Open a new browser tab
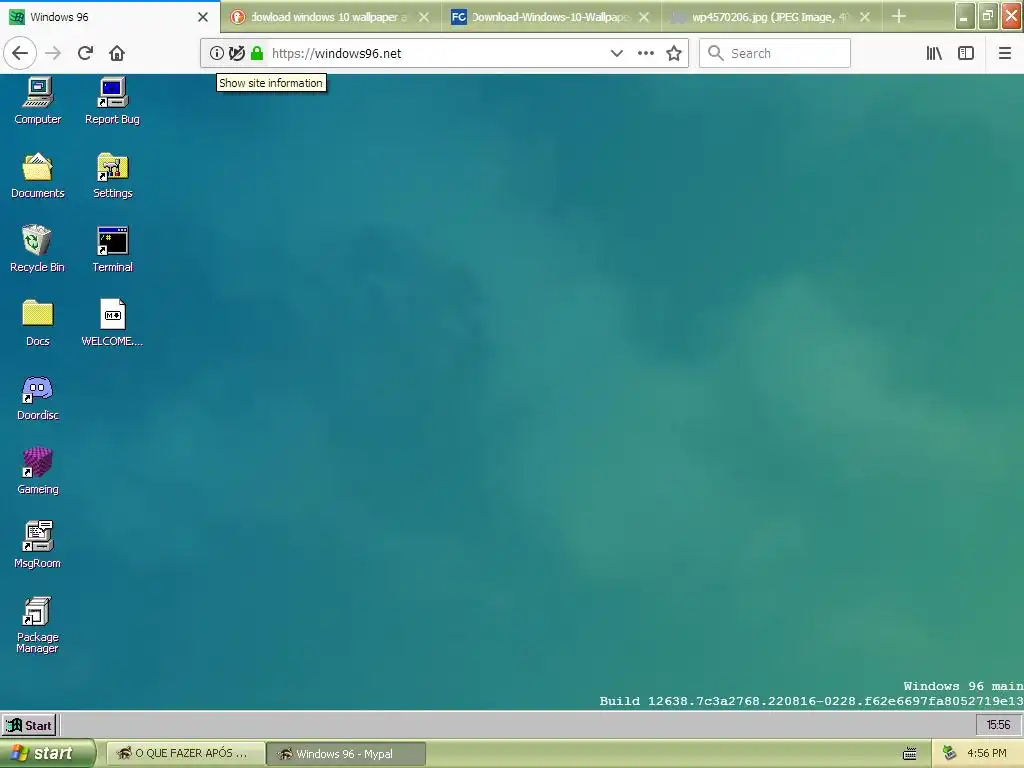Viewport: 1024px width, 768px height. (899, 16)
